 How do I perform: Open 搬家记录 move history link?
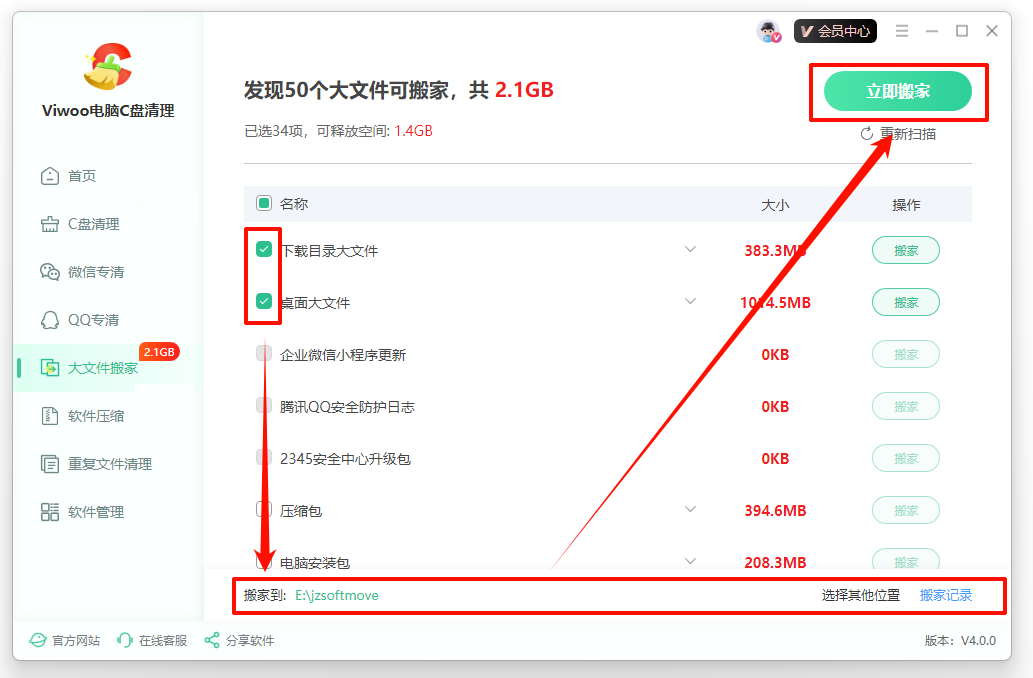(946, 595)
